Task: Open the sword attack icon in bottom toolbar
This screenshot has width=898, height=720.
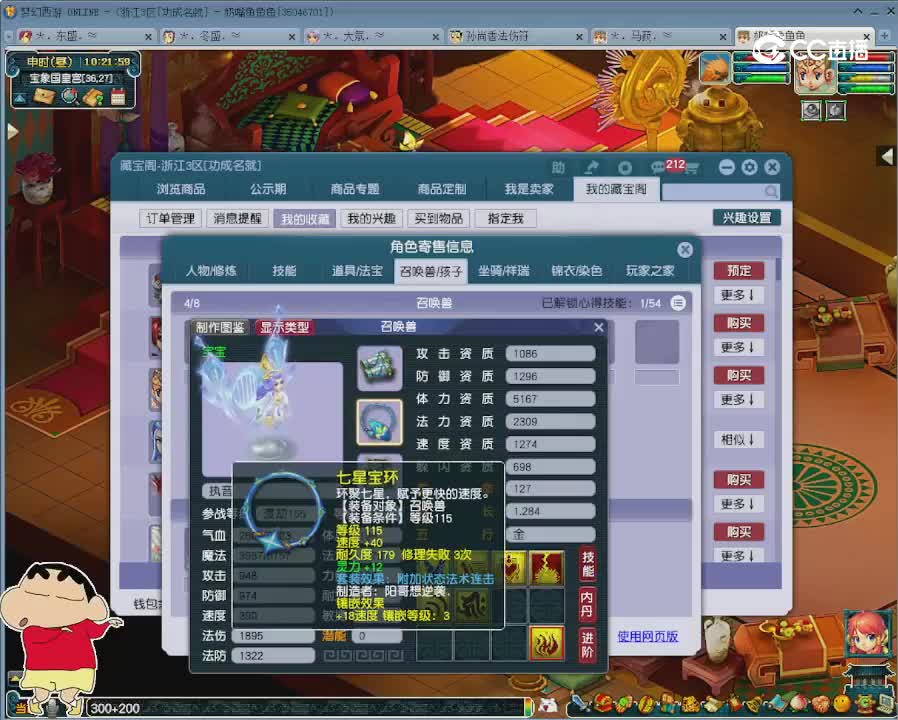Action: pyautogui.click(x=580, y=703)
